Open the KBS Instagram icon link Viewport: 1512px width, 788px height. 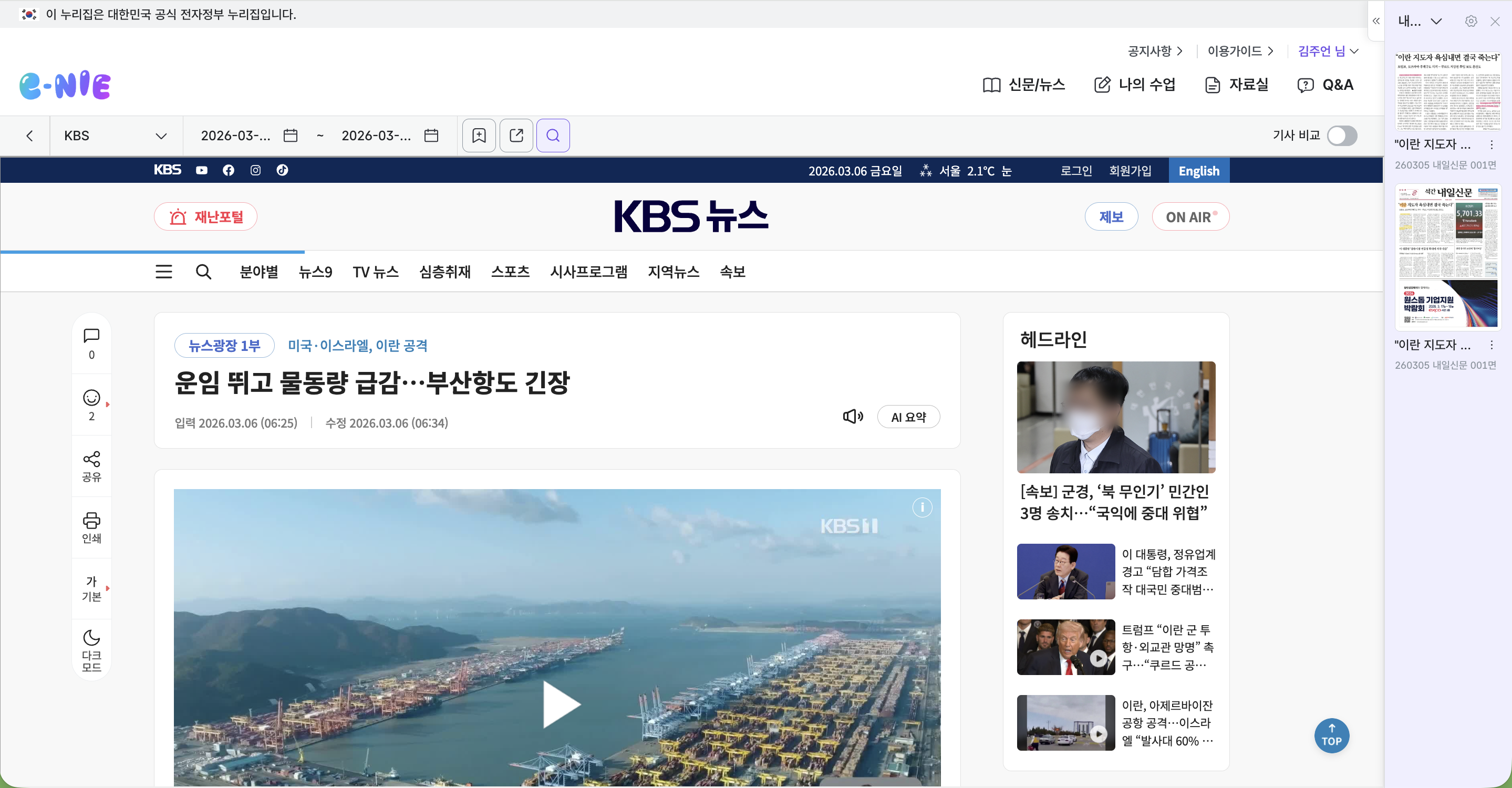pyautogui.click(x=255, y=170)
